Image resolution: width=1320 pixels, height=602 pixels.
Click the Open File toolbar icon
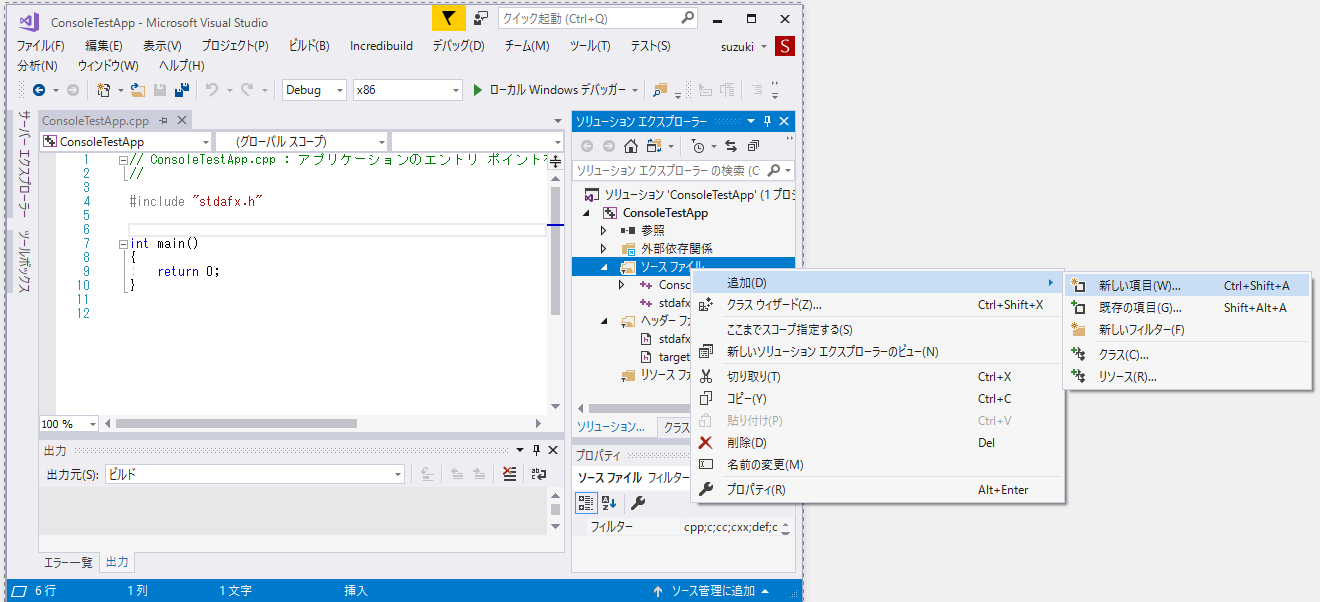click(139, 90)
